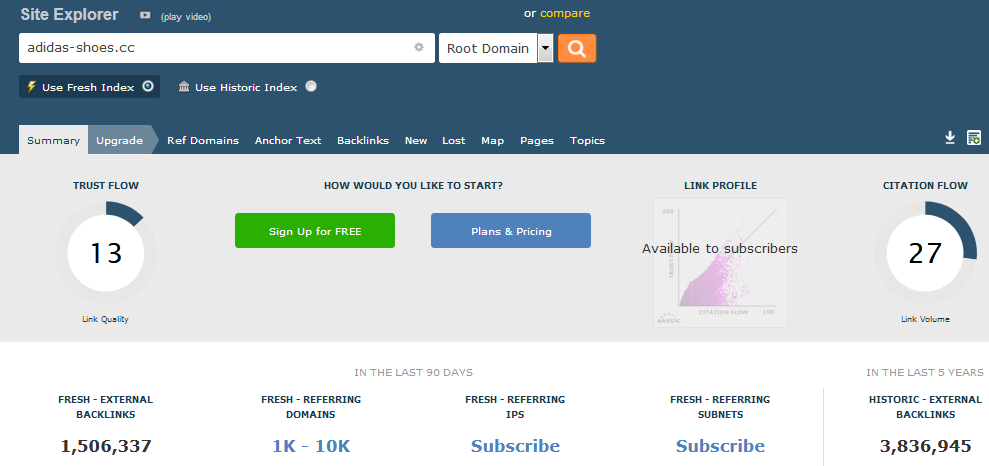Click the 3,836,945 historic backlinks value

[x=925, y=446]
